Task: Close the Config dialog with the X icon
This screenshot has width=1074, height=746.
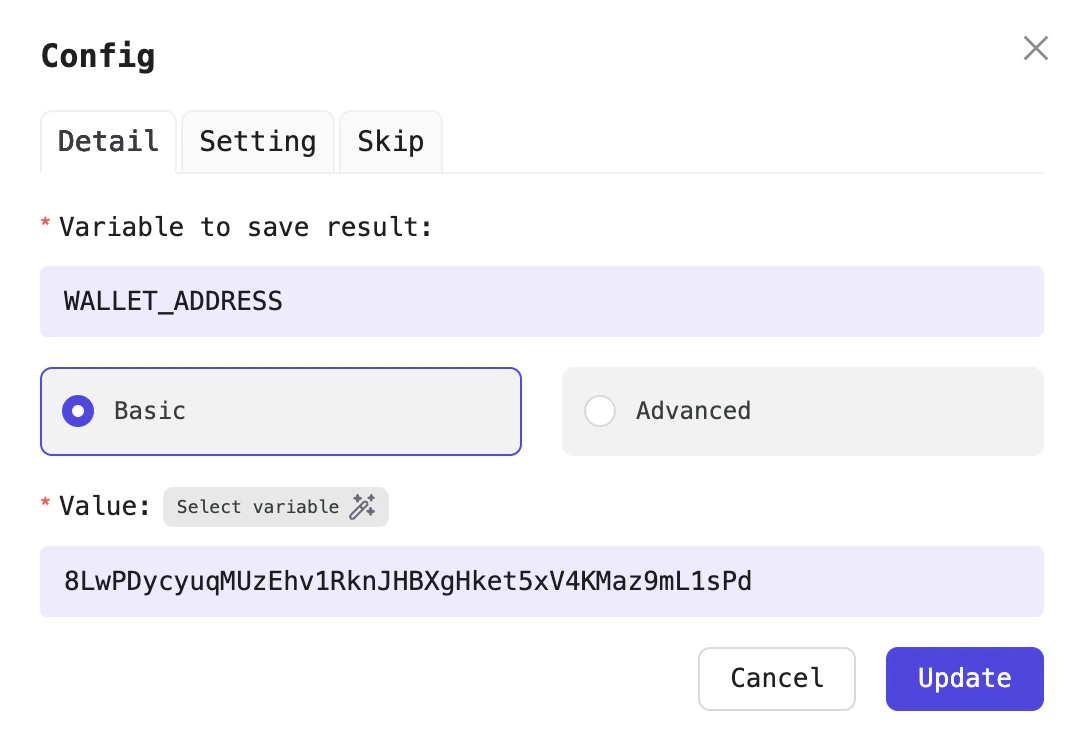Action: tap(1035, 48)
